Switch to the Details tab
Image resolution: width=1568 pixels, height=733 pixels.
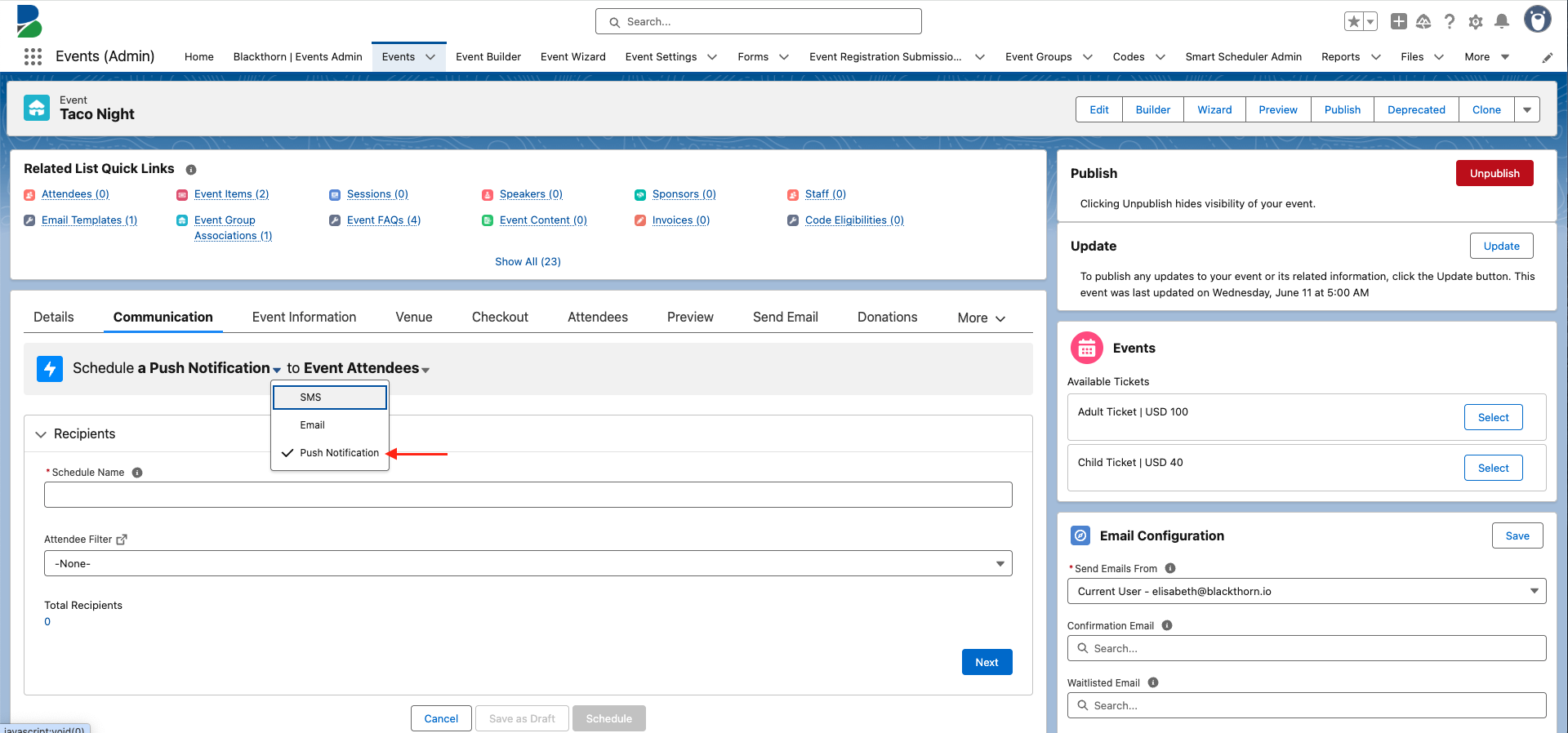click(54, 317)
